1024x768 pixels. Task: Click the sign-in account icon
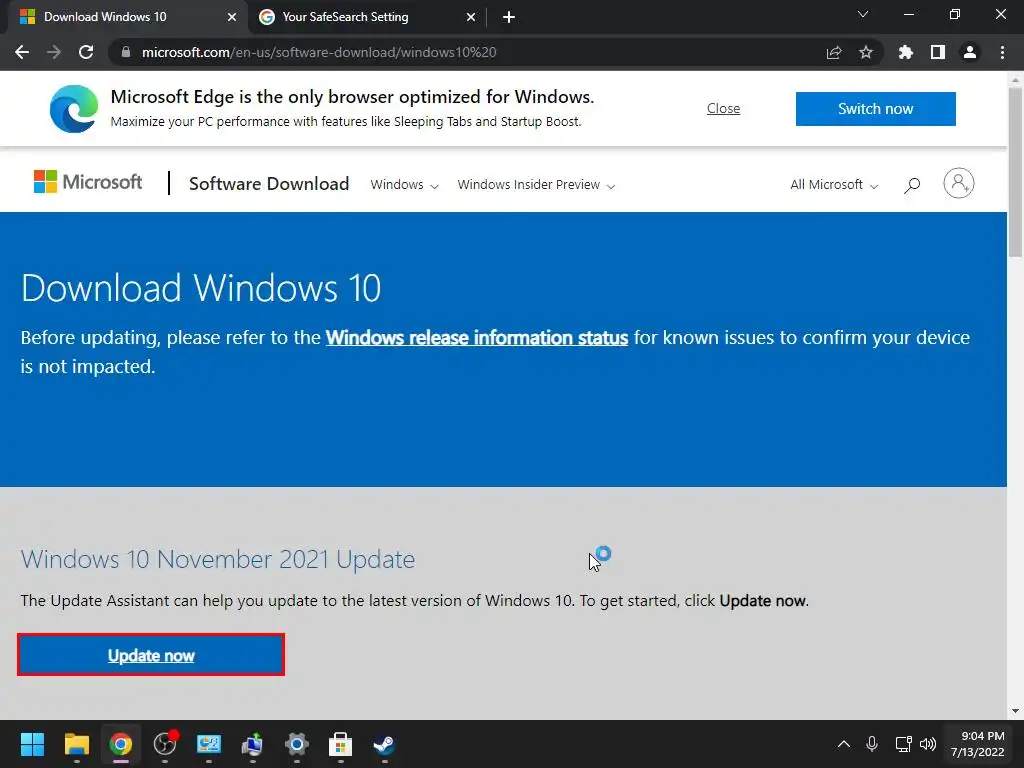[959, 184]
